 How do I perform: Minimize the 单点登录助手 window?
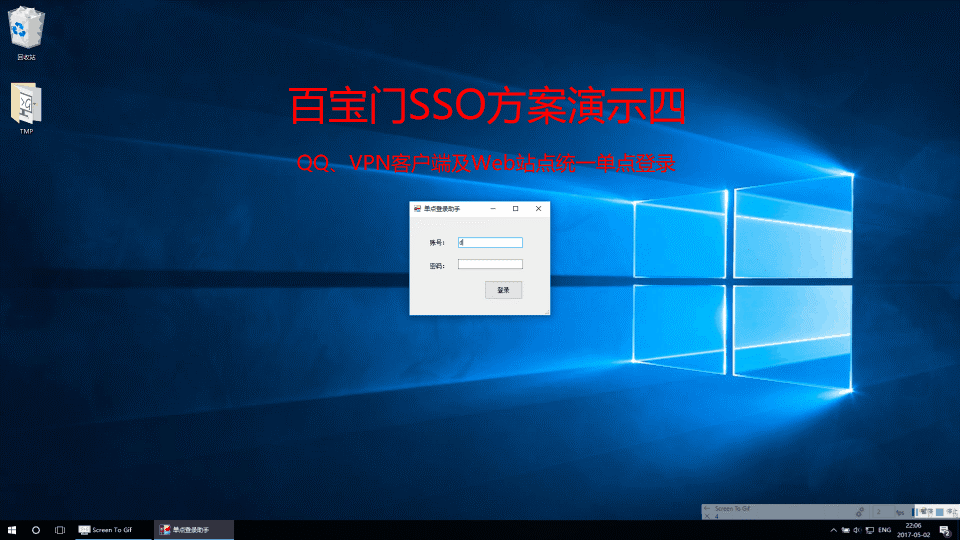pos(493,209)
